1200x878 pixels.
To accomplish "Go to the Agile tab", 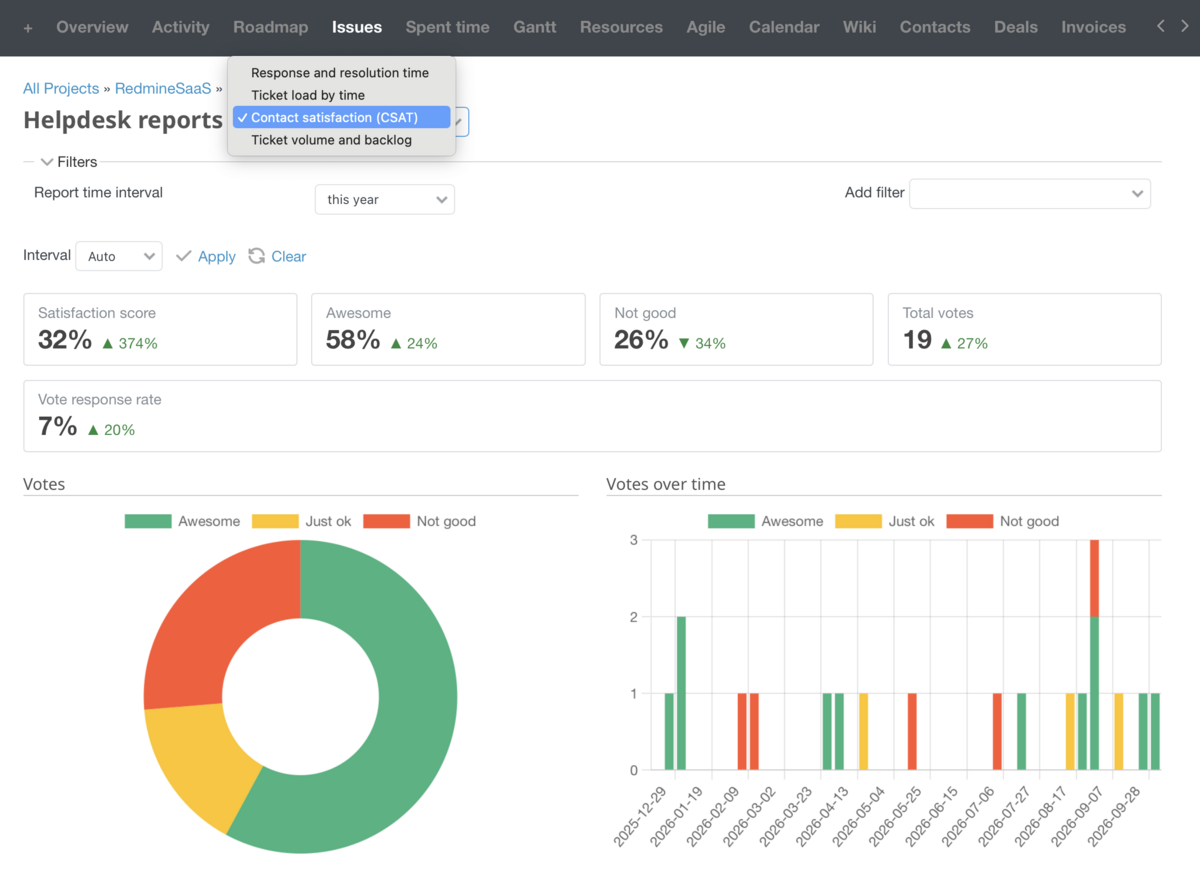I will pyautogui.click(x=706, y=27).
